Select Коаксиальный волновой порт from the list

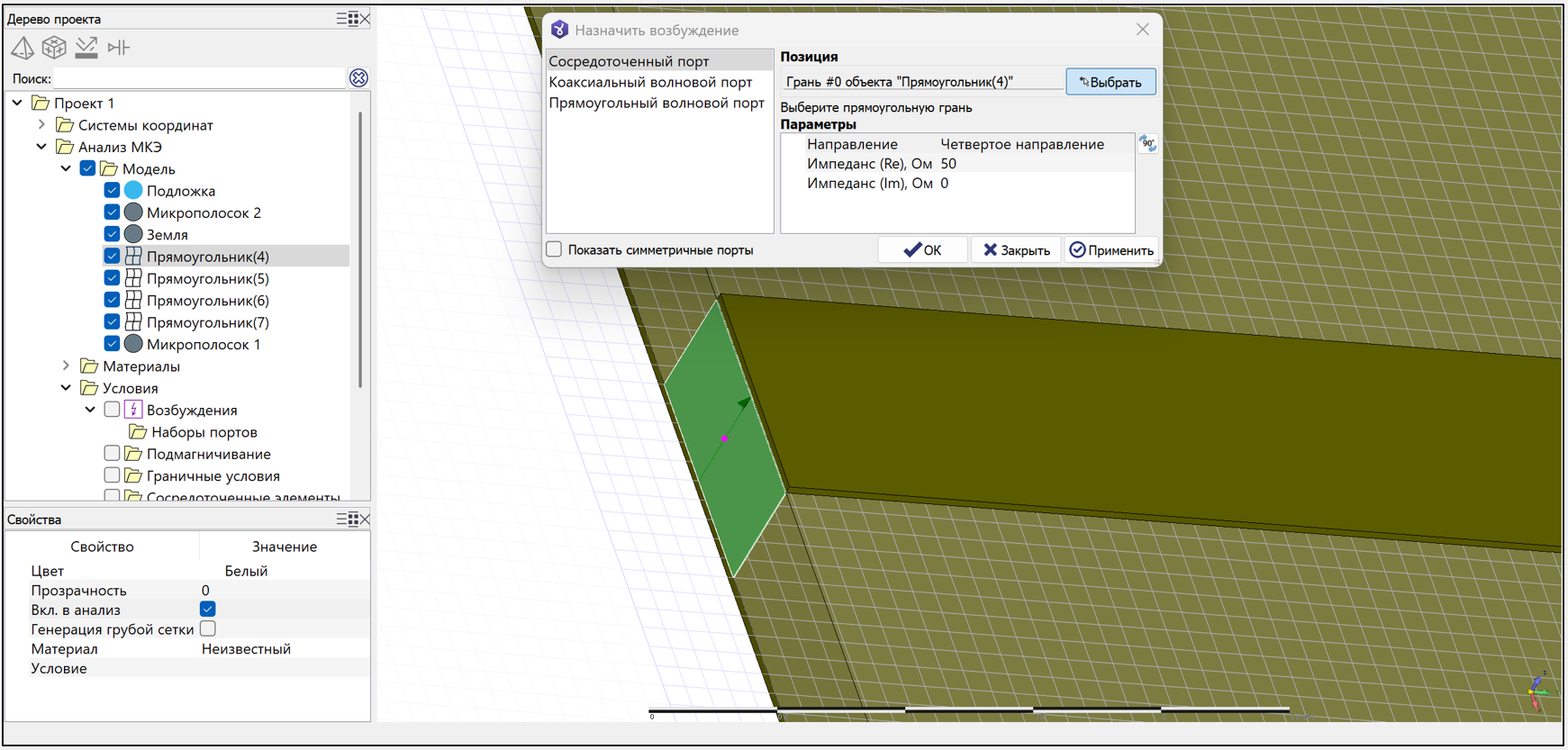[x=650, y=82]
